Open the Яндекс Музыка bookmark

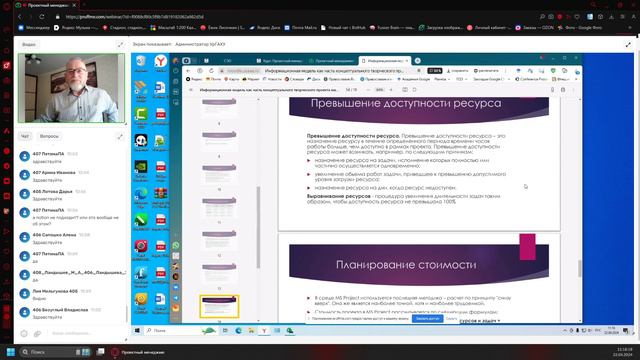click(x=76, y=28)
